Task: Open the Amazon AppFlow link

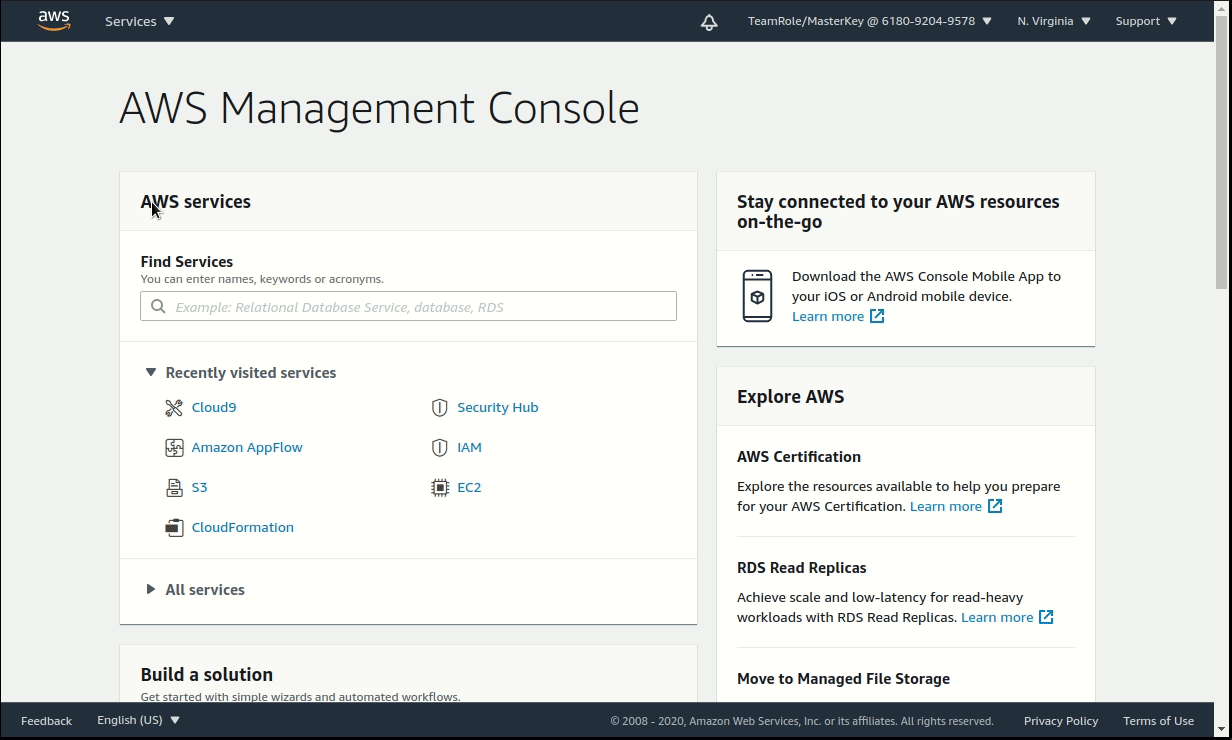Action: pos(247,448)
